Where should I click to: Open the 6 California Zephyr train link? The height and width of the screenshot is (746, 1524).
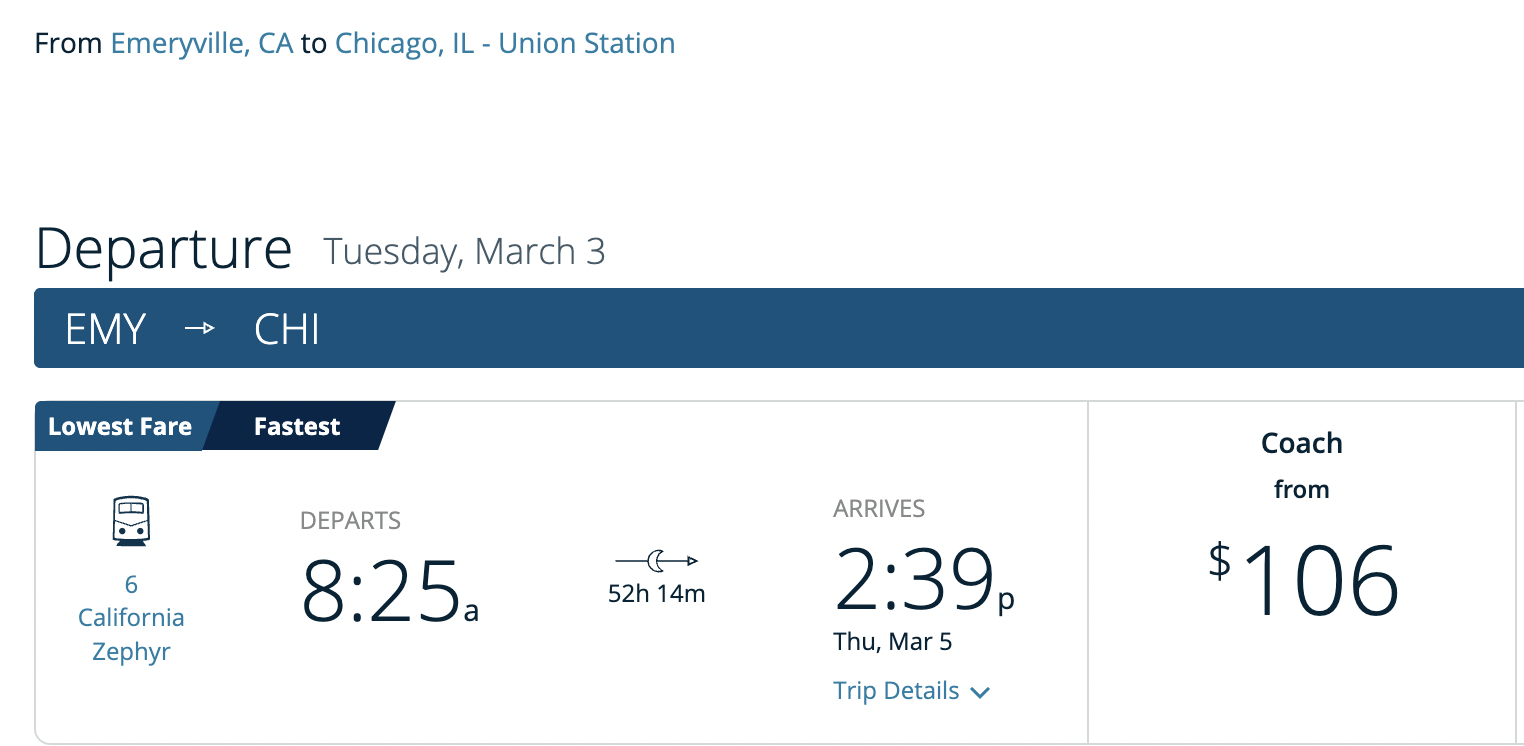click(131, 618)
